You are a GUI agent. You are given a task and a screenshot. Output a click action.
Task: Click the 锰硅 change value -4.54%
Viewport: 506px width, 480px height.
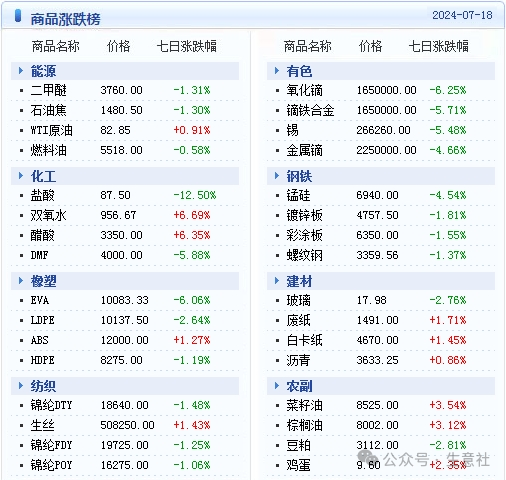[x=448, y=195]
